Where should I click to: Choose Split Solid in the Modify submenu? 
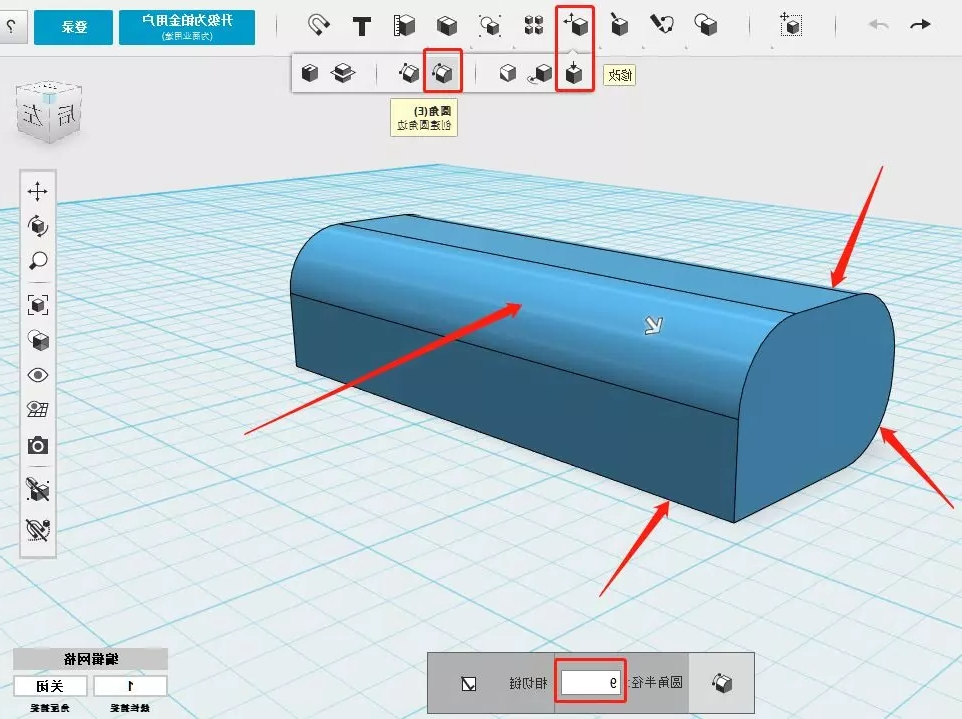(343, 74)
